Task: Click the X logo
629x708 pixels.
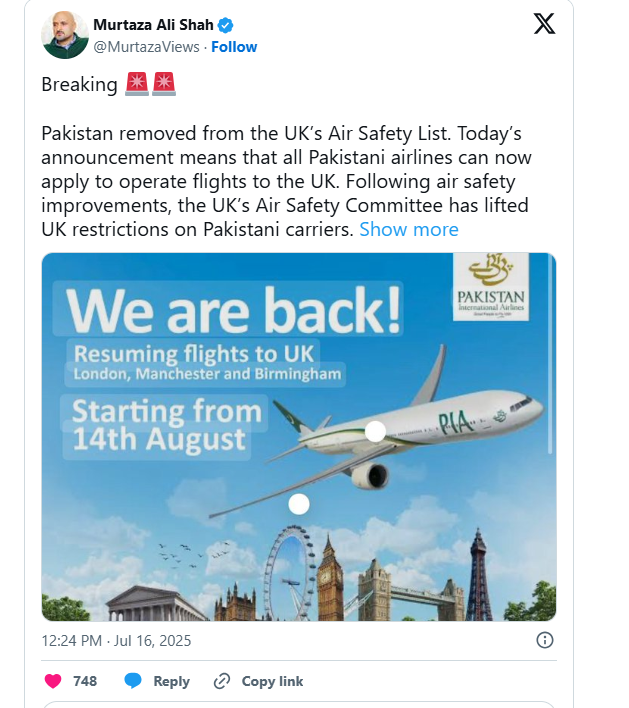Action: click(544, 24)
